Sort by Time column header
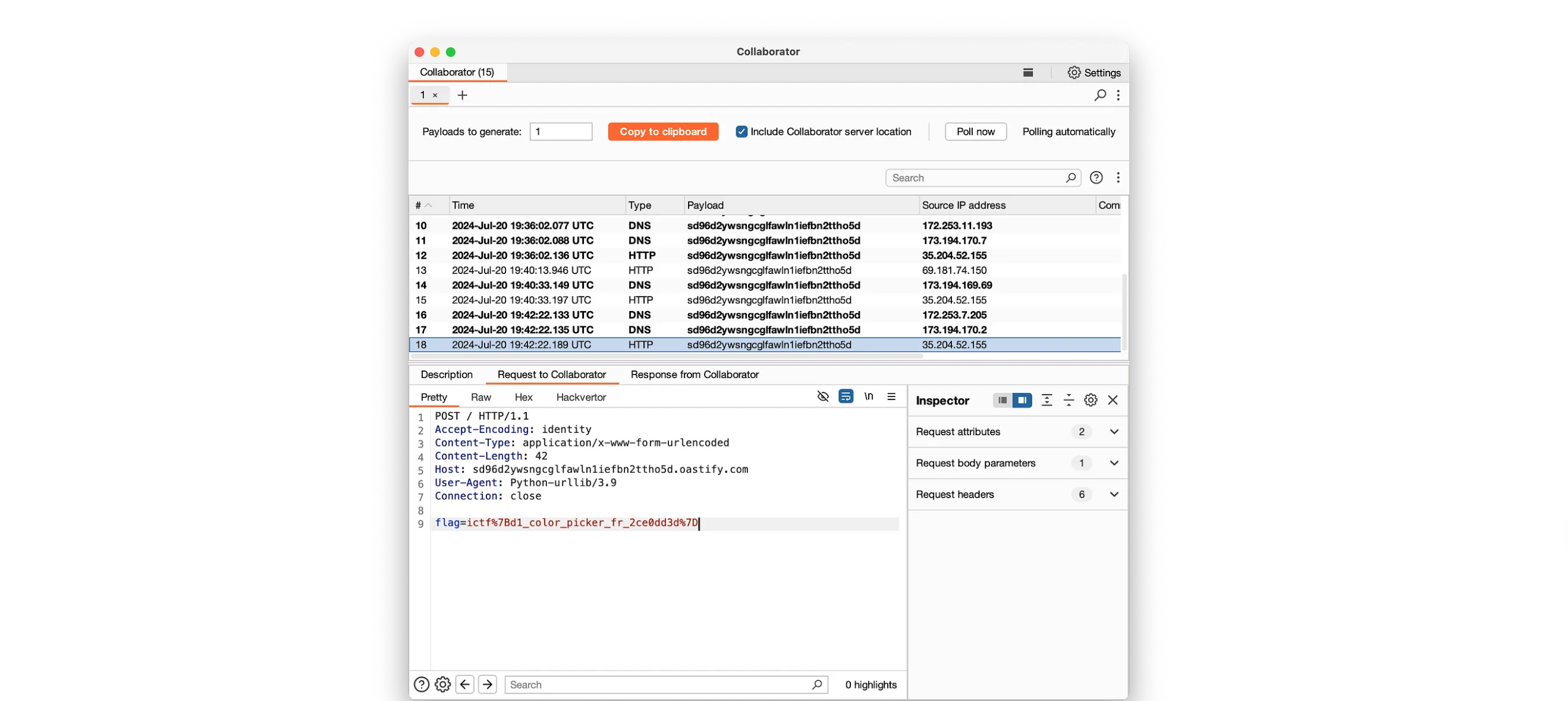Image resolution: width=1568 pixels, height=701 pixels. tap(537, 205)
